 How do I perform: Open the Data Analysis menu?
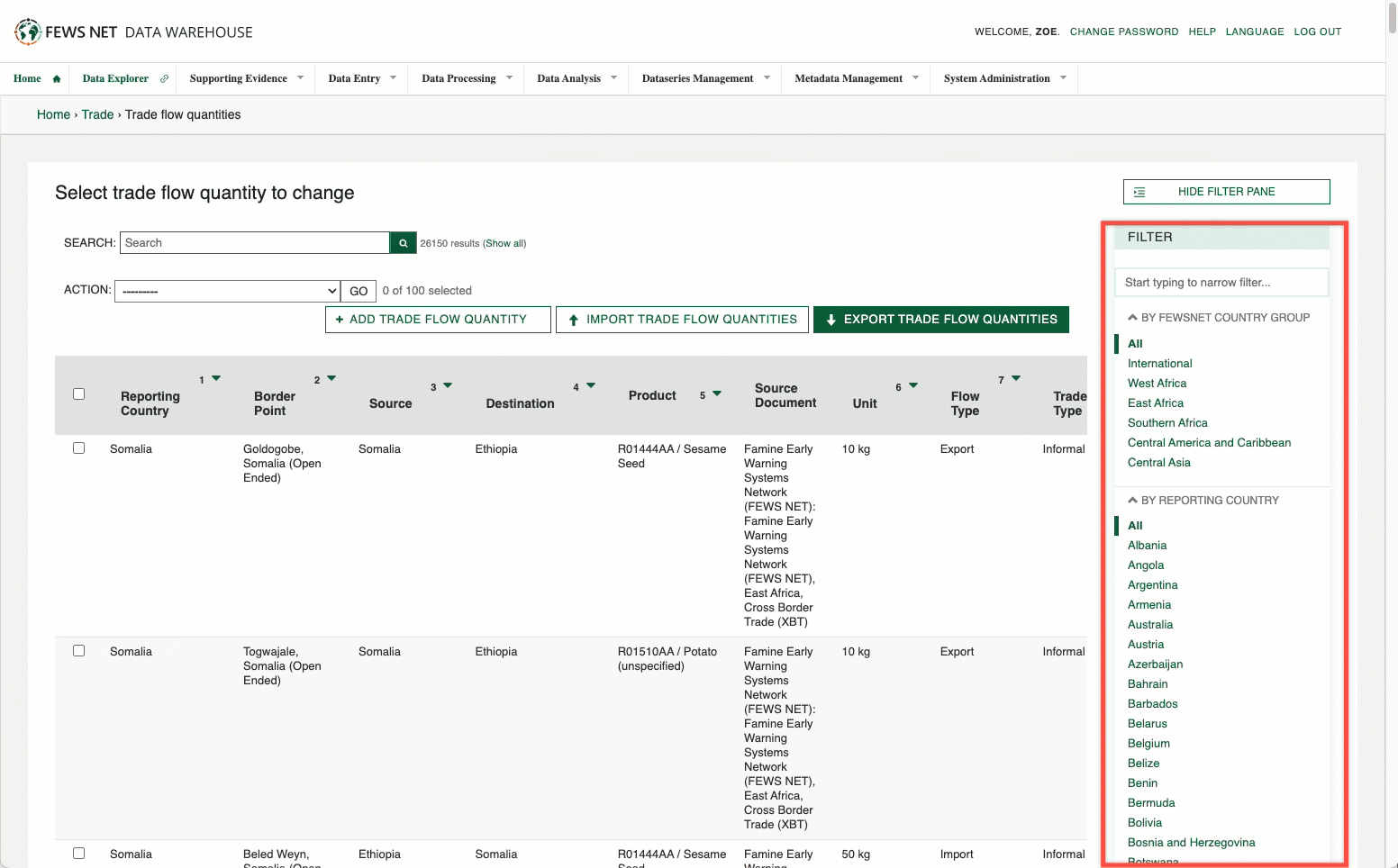576,79
